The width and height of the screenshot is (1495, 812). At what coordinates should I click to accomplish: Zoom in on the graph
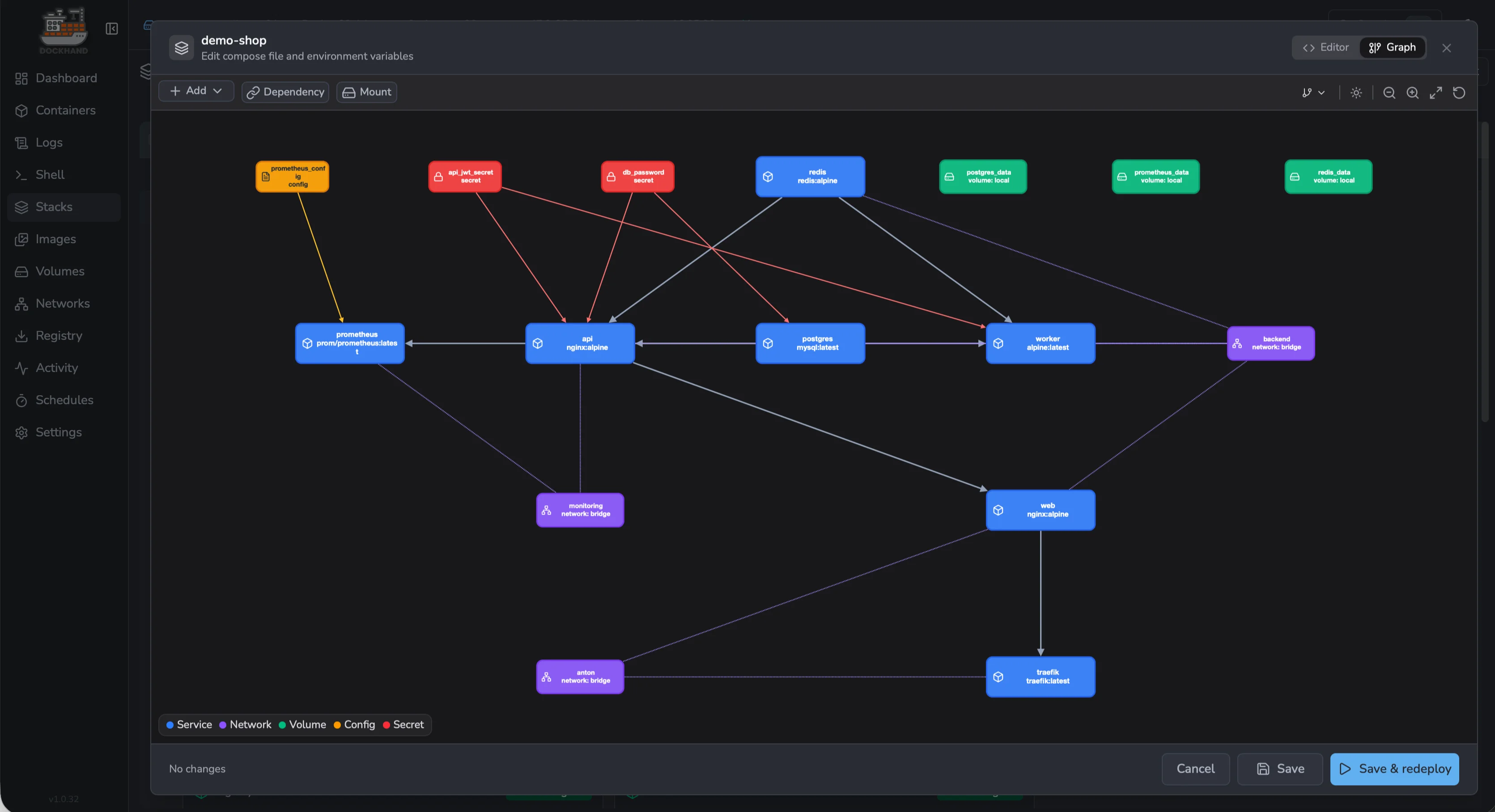[1413, 93]
